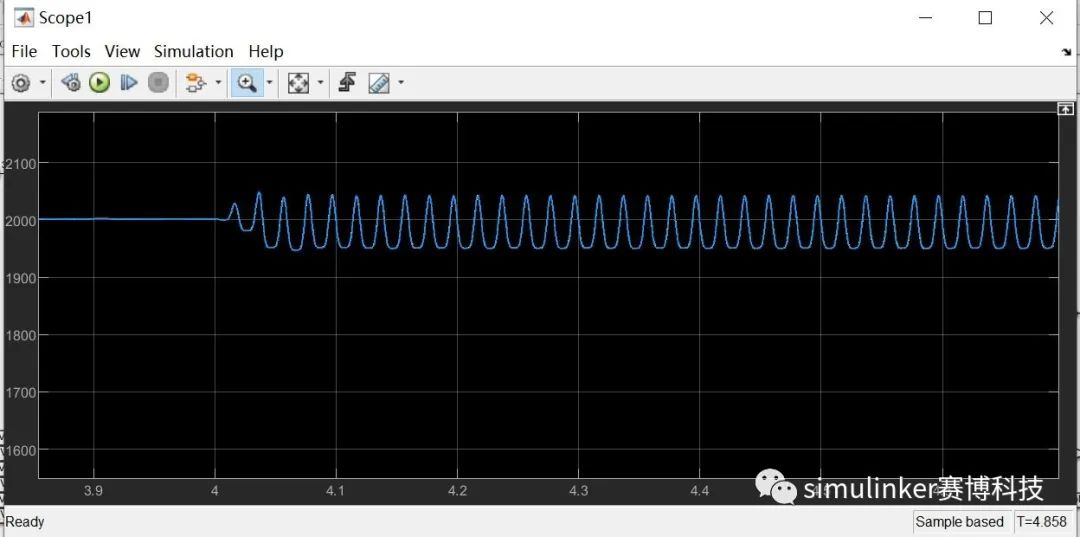Click the 4 x-axis tick label
This screenshot has width=1080, height=537.
pyautogui.click(x=215, y=491)
